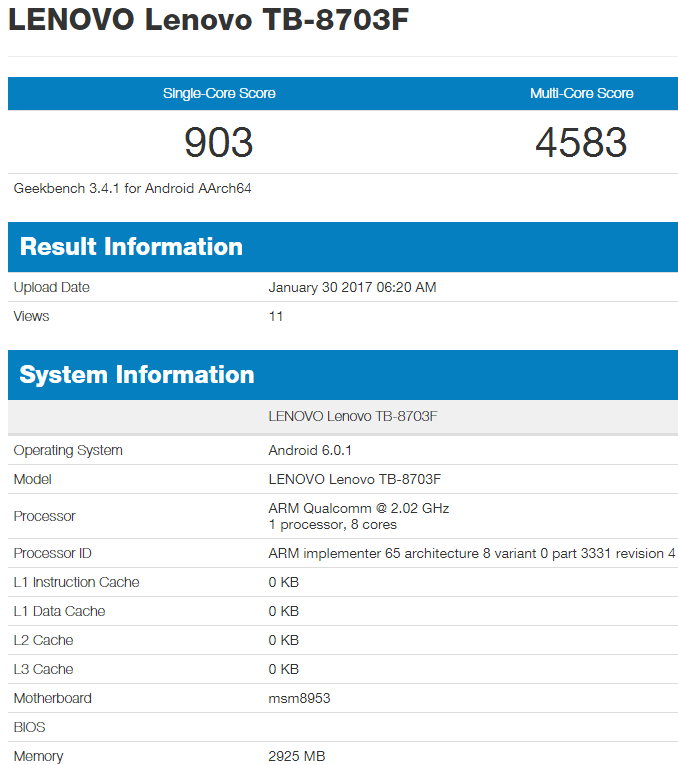This screenshot has height=765, width=678.
Task: Click the BIOS label
Action: pos(29,727)
